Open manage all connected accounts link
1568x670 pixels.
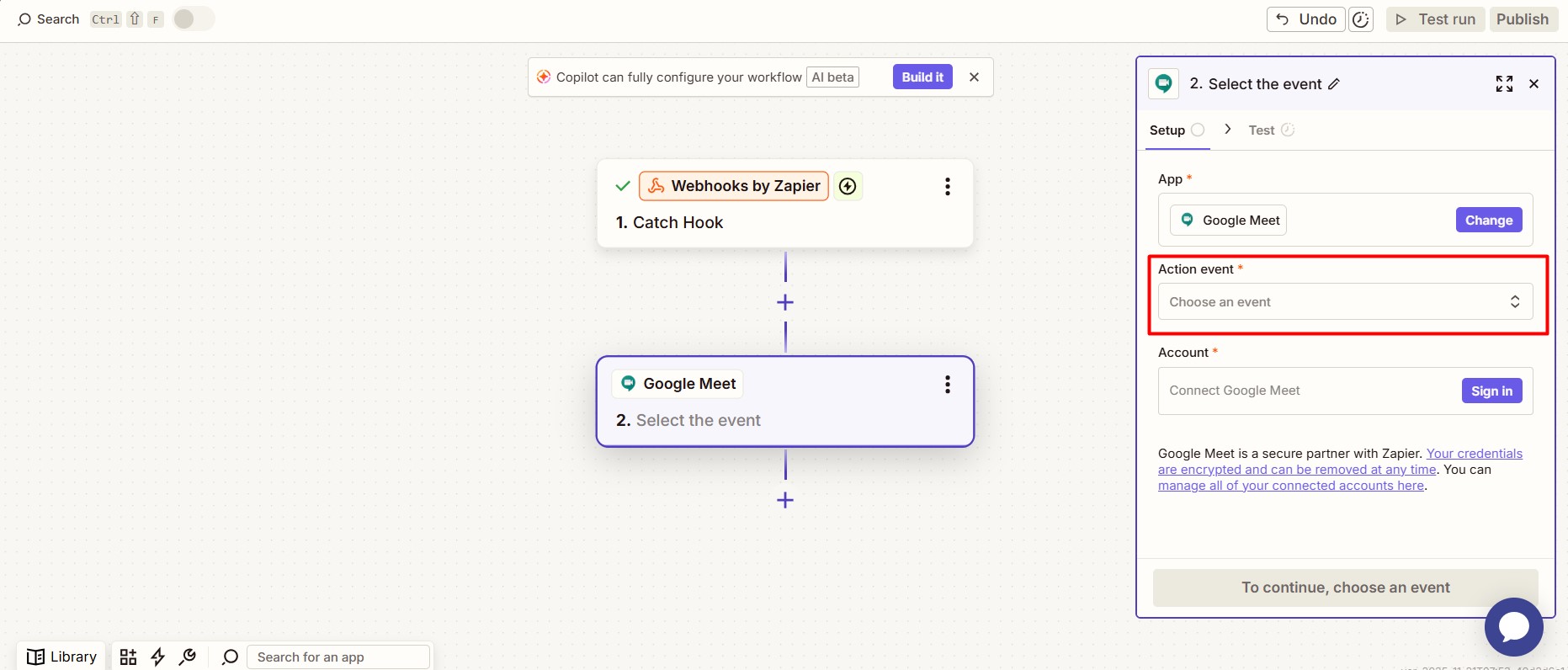(x=1290, y=486)
